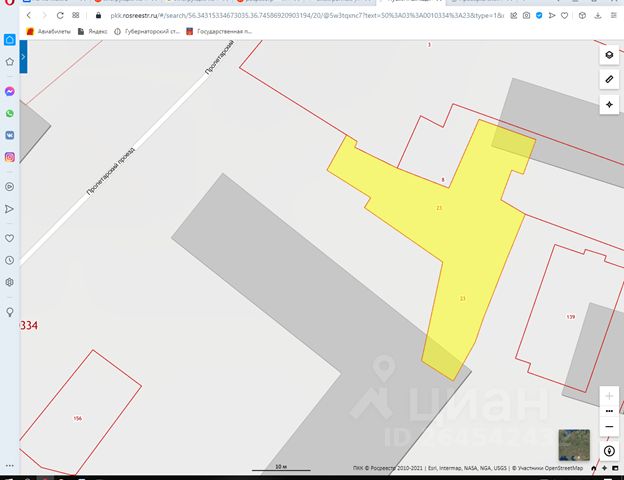Open browsing history clock icon

[10, 260]
